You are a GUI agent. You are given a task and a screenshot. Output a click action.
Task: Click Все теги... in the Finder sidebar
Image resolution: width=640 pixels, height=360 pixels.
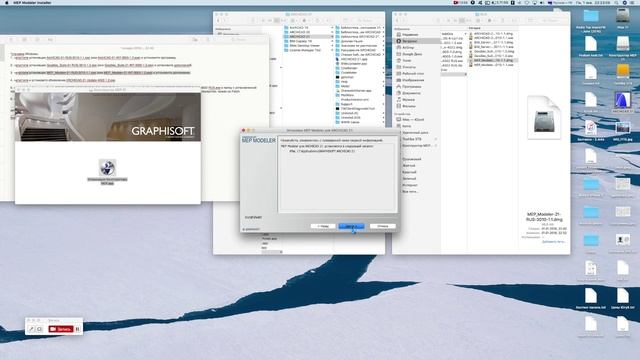click(x=410, y=191)
